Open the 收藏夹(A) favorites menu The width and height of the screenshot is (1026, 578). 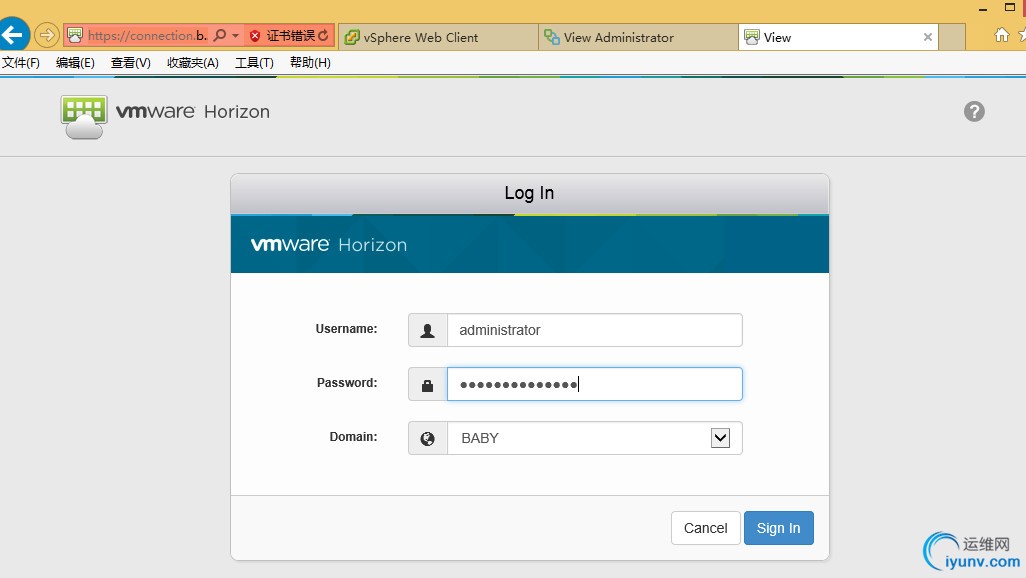[x=192, y=63]
